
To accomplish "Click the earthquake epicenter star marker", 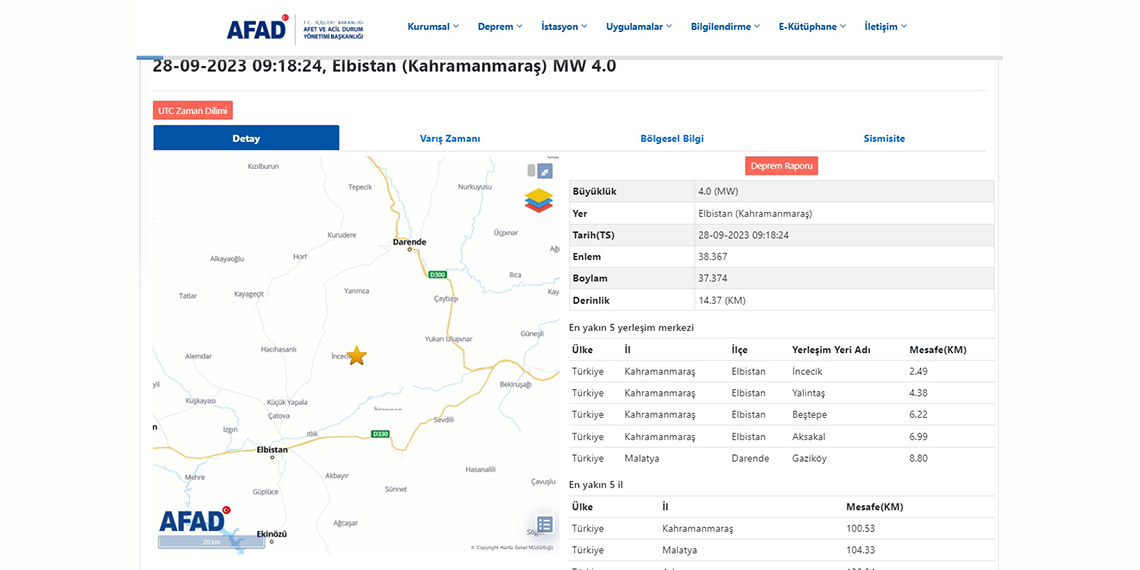I will [x=357, y=356].
